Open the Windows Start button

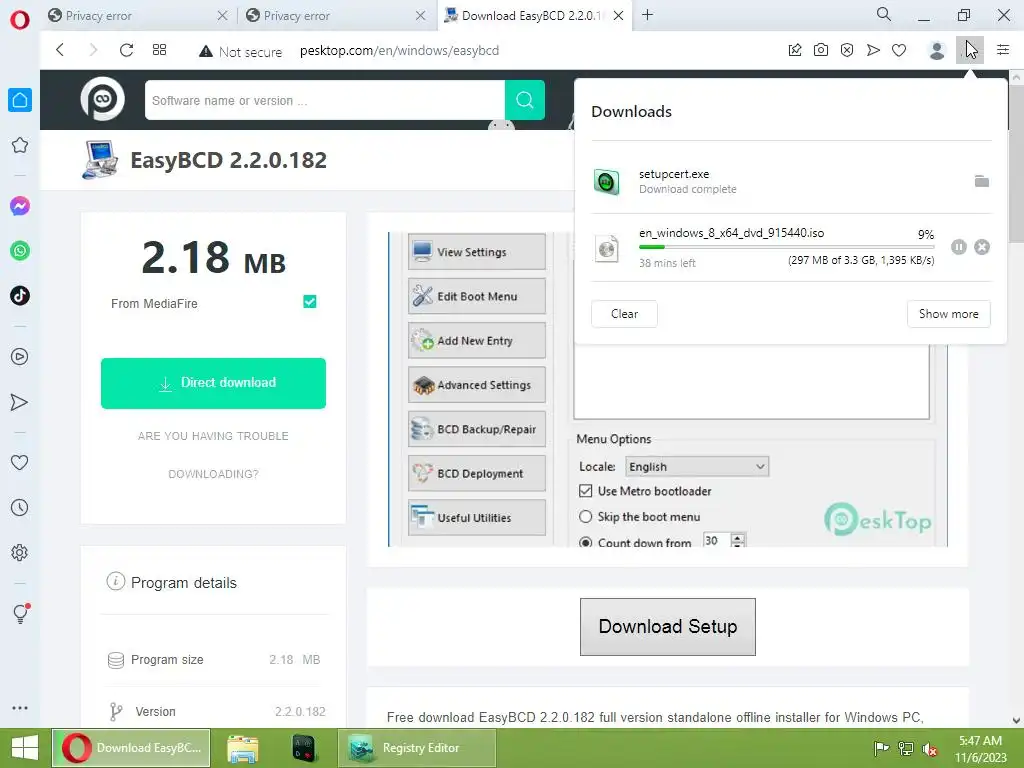tap(25, 748)
